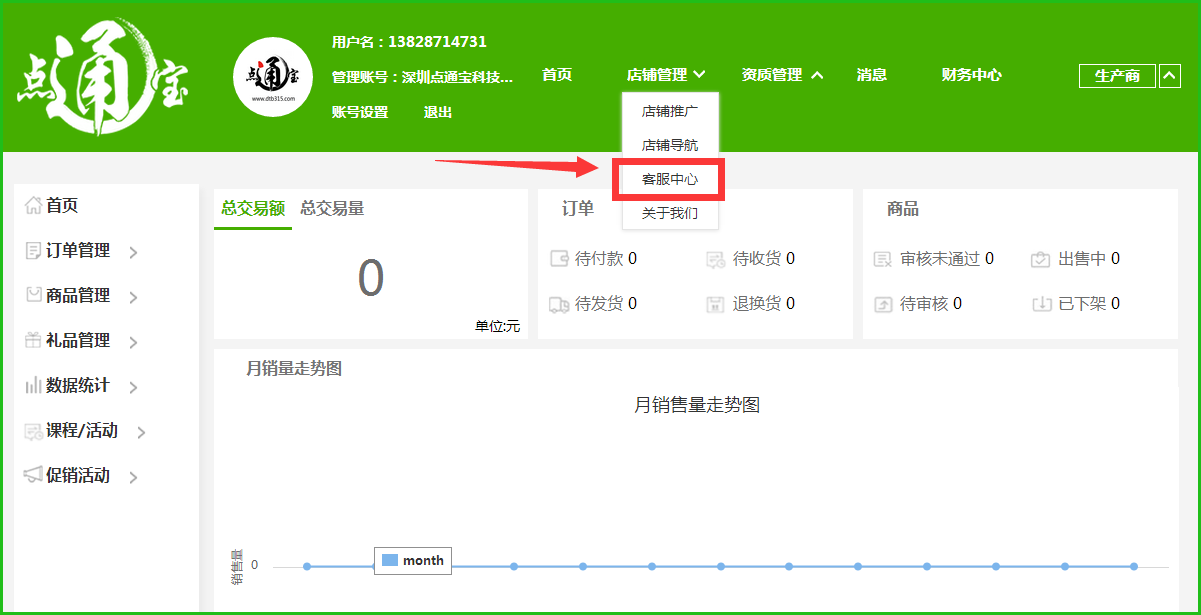Select 客服中心 from the dropdown menu
Screen dimensions: 1201x615
(x=669, y=180)
